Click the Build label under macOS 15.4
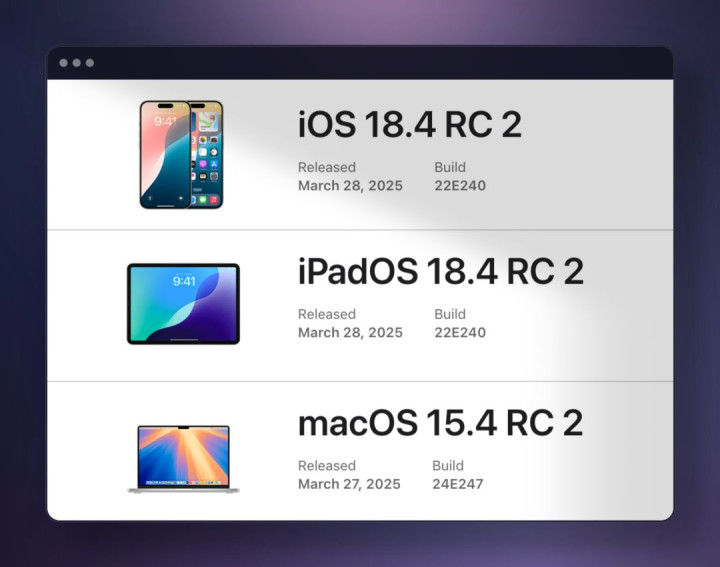This screenshot has height=567, width=720. pyautogui.click(x=448, y=466)
